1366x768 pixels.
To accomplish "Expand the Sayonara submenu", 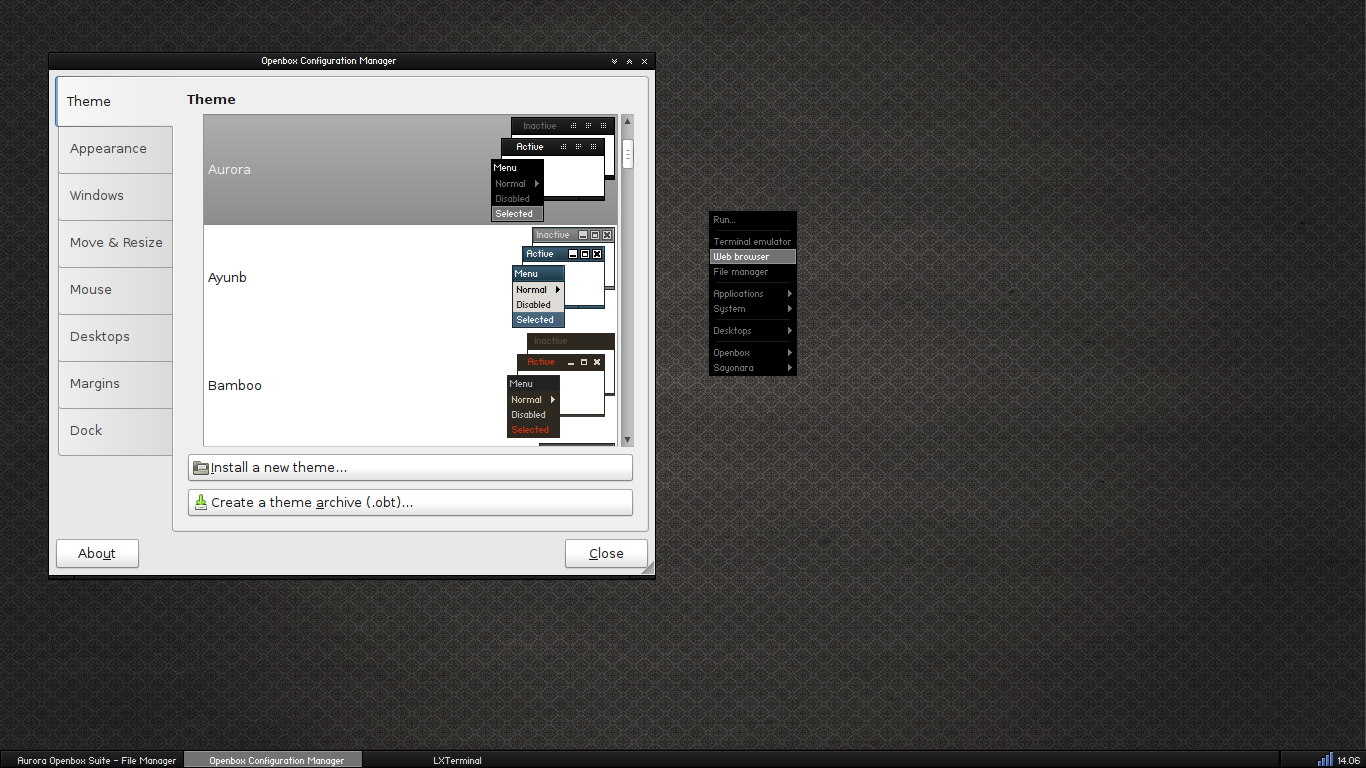I will 753,368.
